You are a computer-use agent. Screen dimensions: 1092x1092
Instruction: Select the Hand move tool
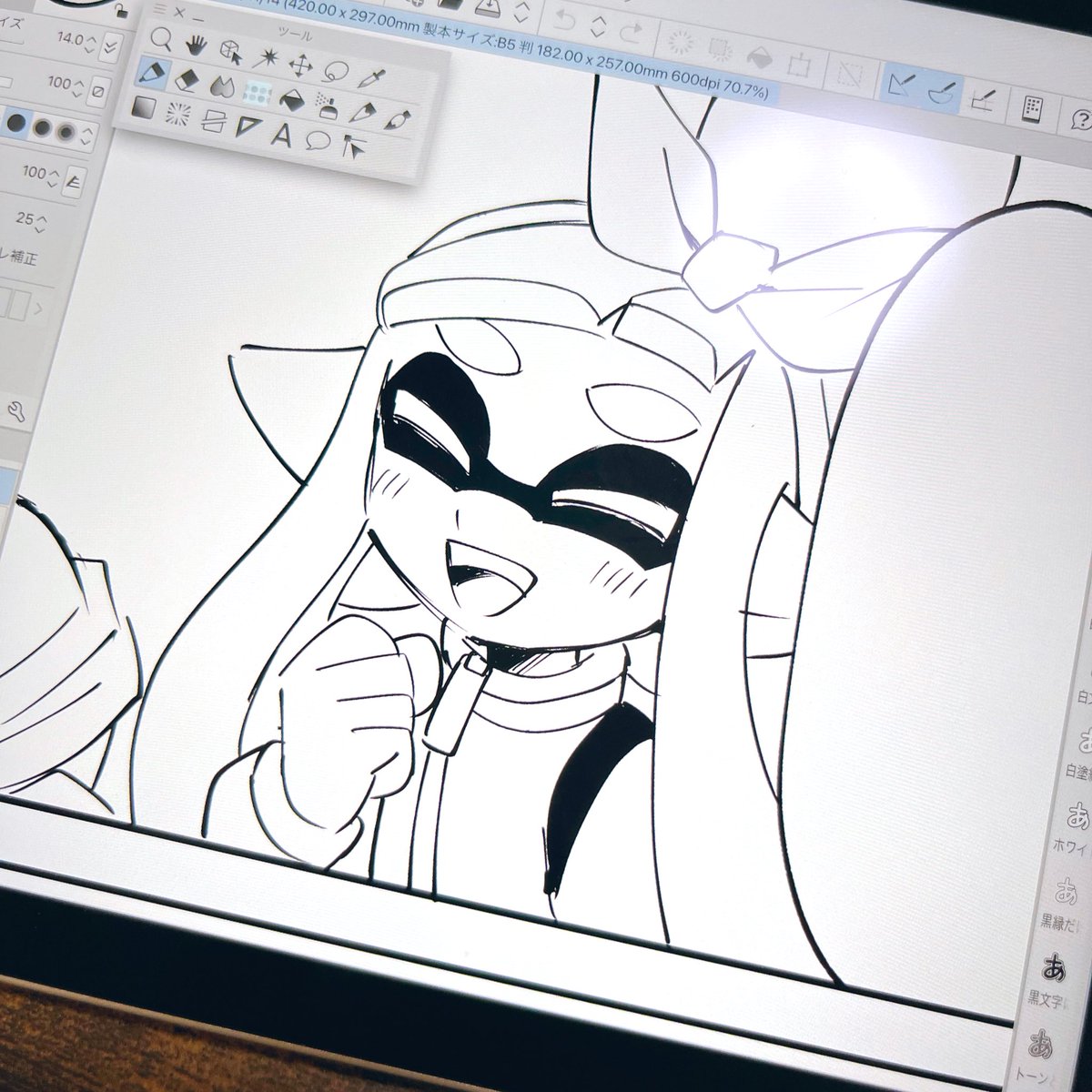click(195, 45)
